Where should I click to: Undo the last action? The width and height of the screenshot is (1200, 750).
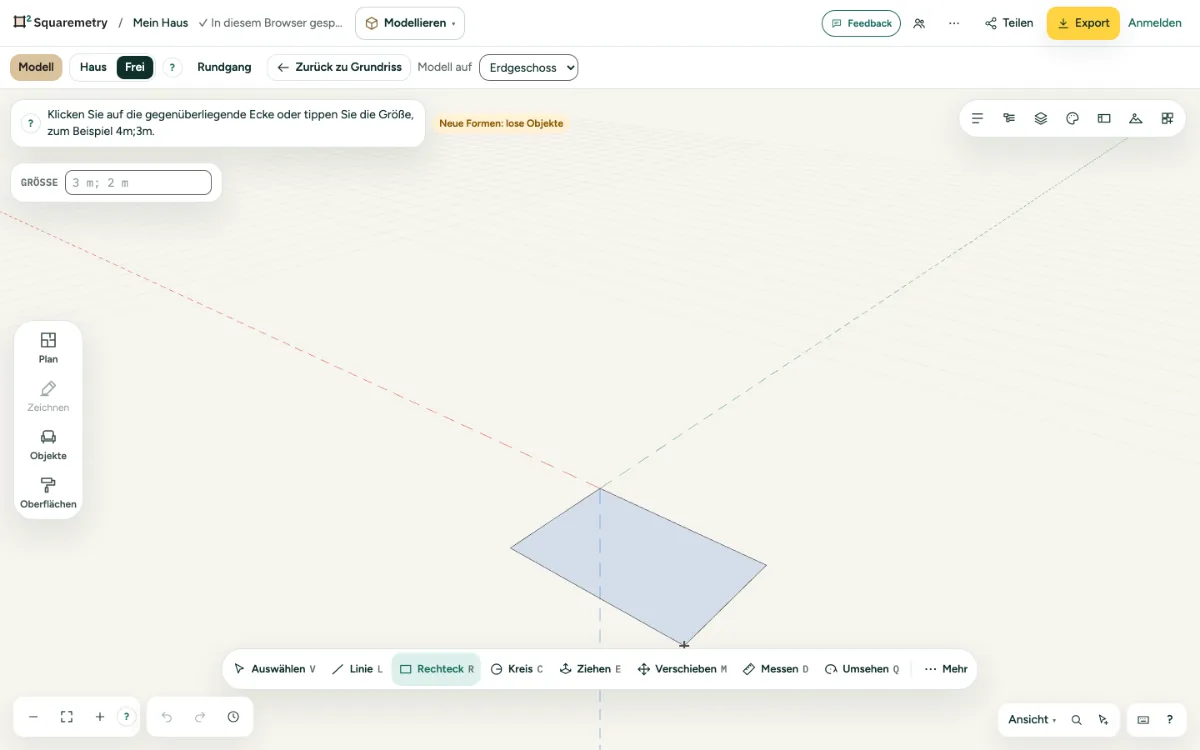[167, 717]
